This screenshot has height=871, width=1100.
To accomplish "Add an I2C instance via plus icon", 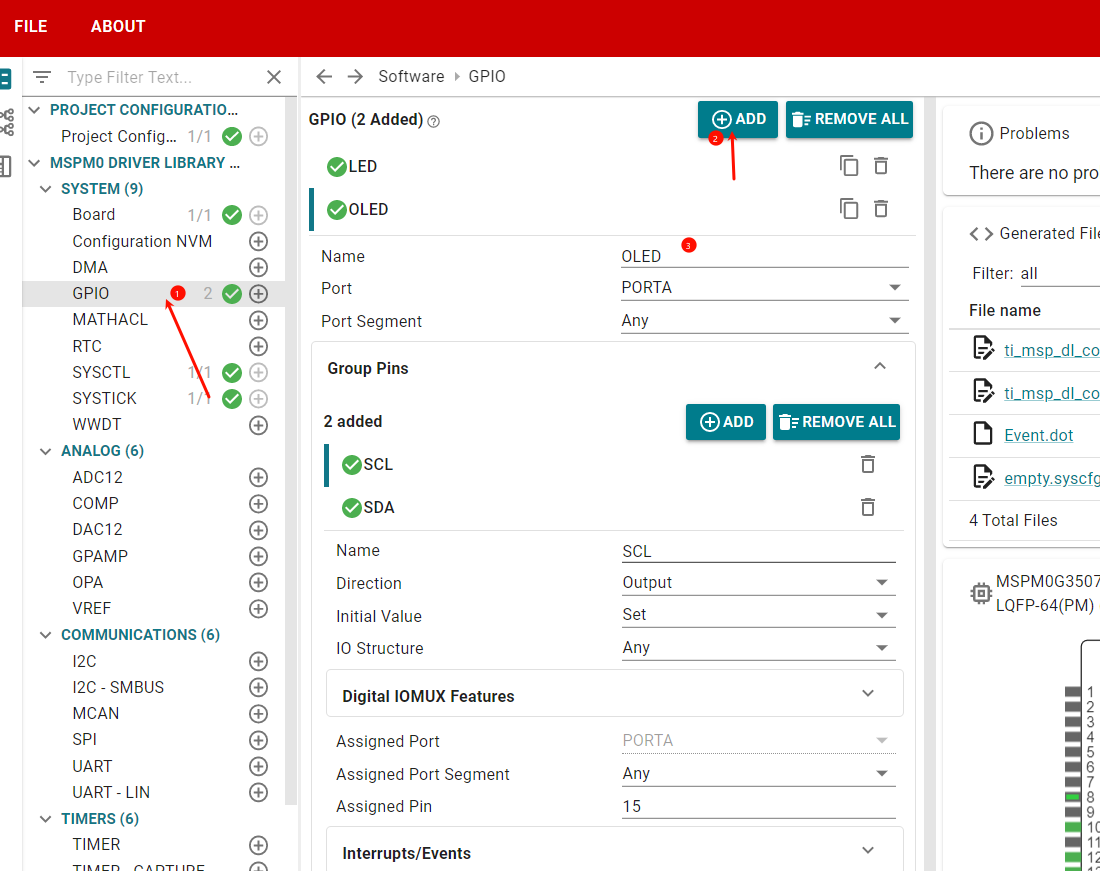I will coord(258,661).
